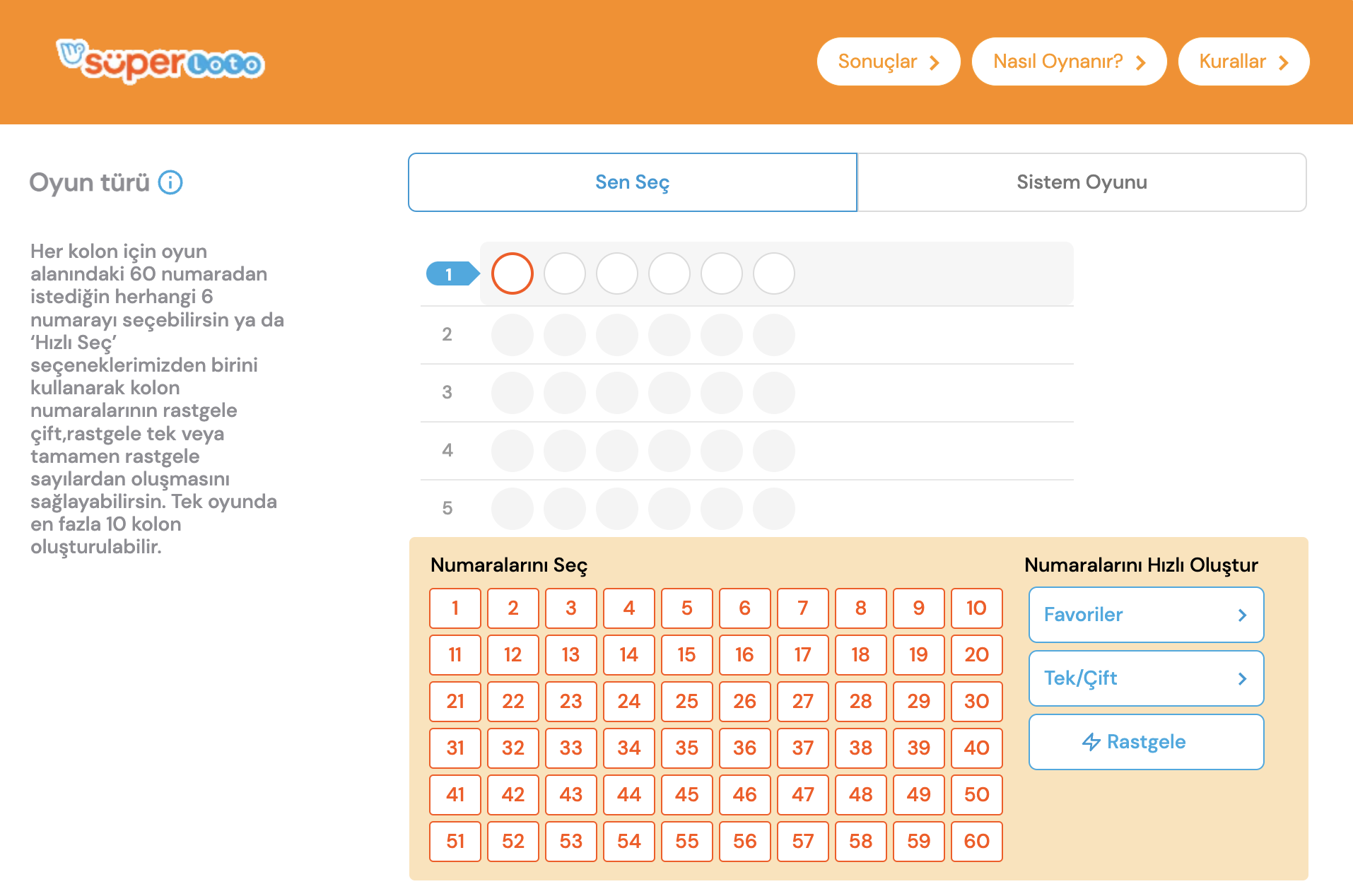1353x896 pixels.
Task: Select column 1 marker
Action: tap(452, 273)
